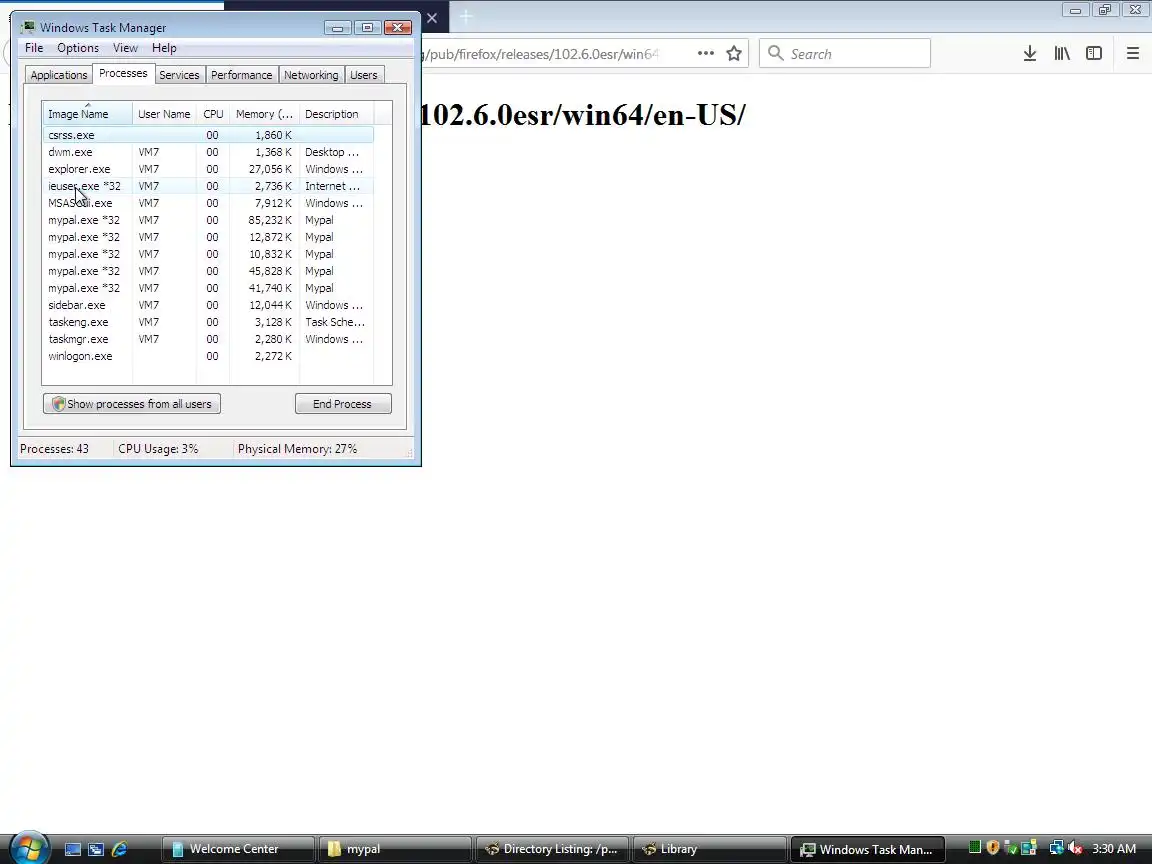
Task: Click the green CPU meter tray icon
Action: (975, 848)
